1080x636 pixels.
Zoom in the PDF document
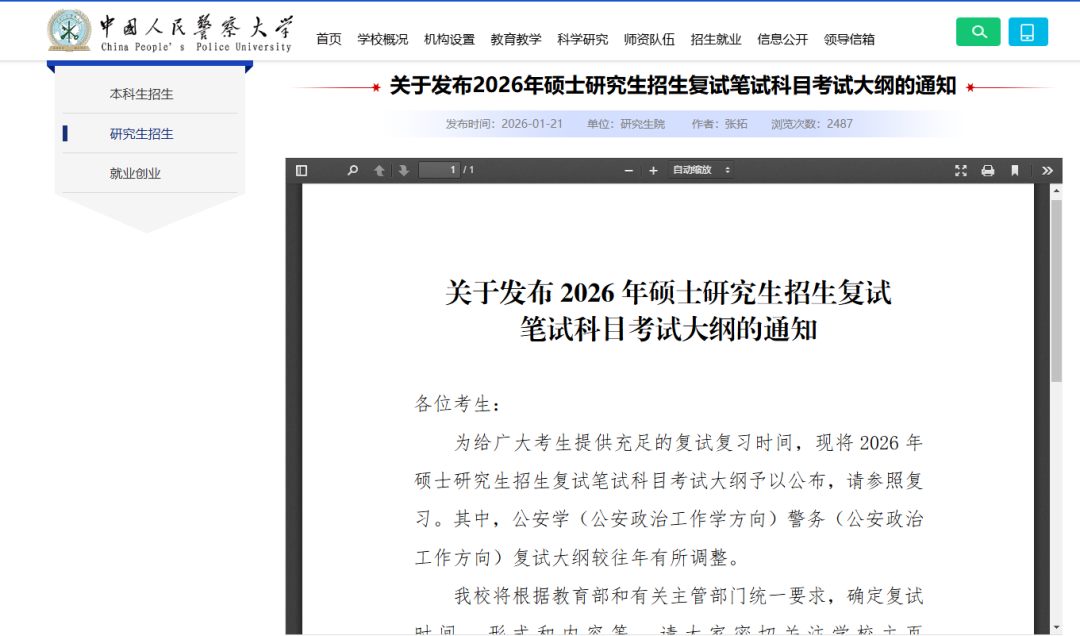click(653, 171)
